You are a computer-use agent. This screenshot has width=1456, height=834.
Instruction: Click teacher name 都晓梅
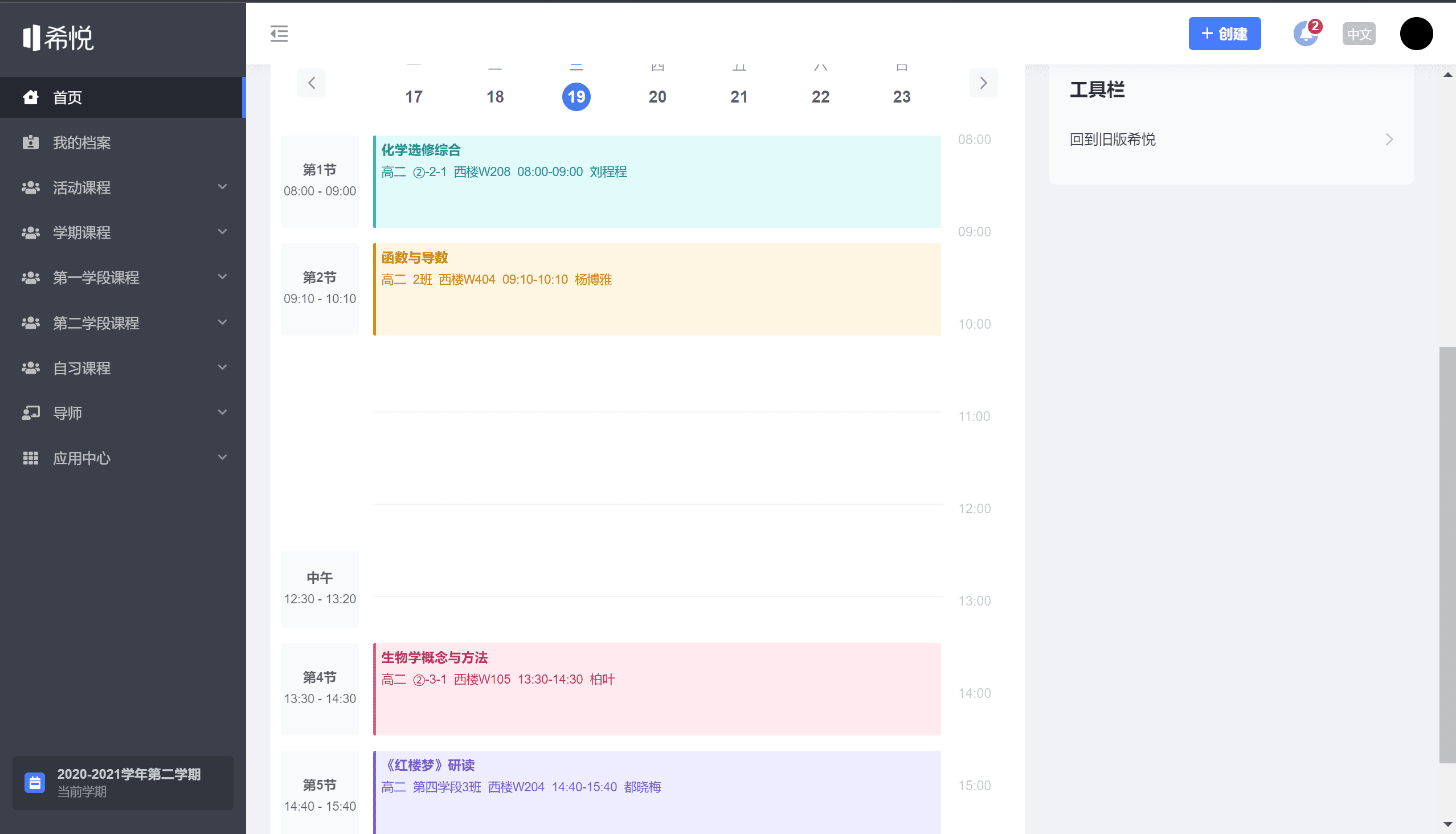pyautogui.click(x=643, y=787)
